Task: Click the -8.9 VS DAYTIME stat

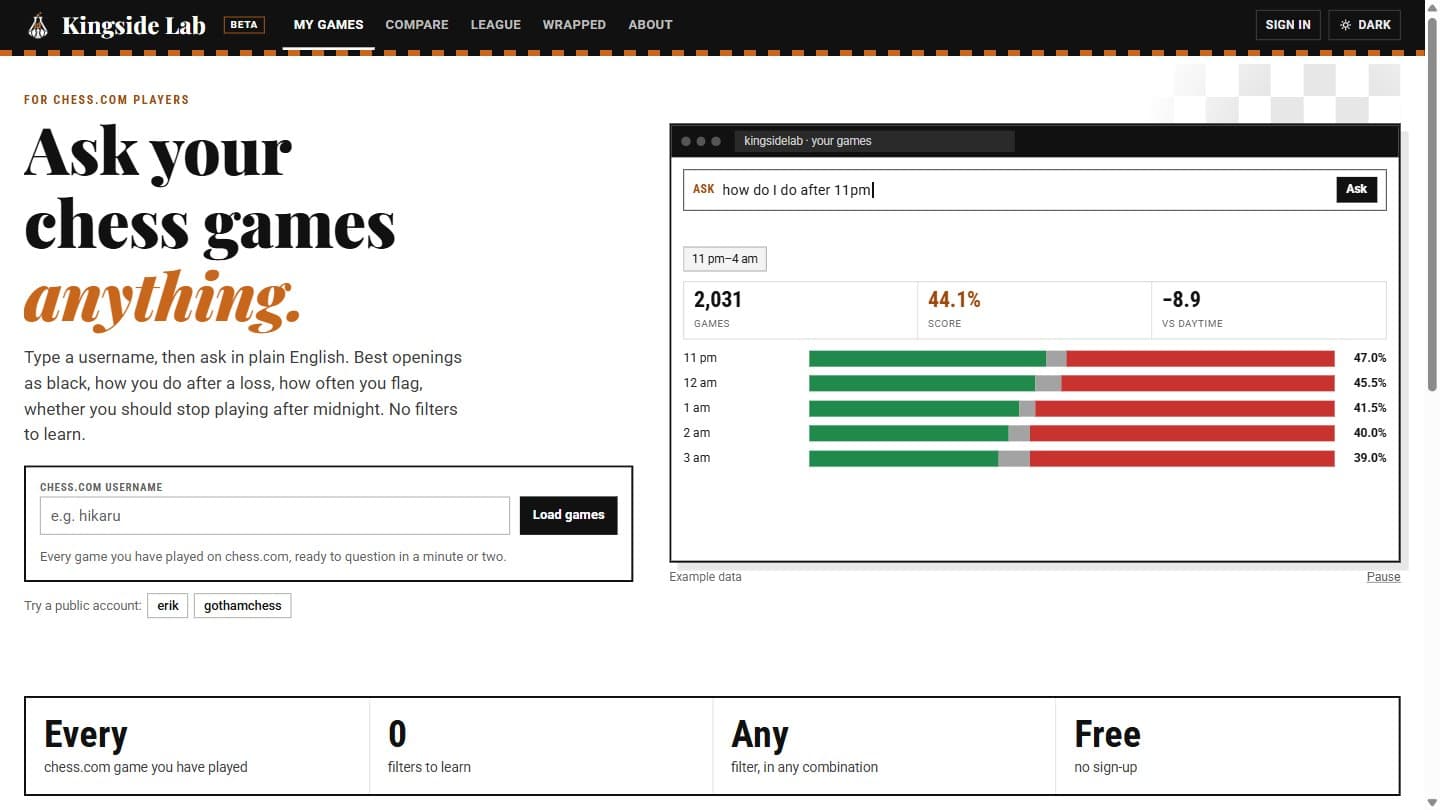Action: click(1269, 310)
